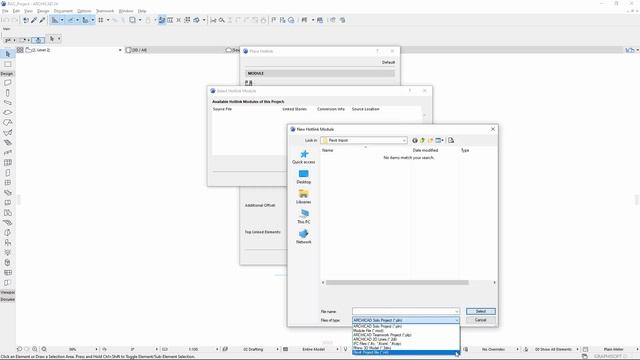Click Default button in Place Hotlink dialog
Image resolution: width=640 pixels, height=360 pixels.
pyautogui.click(x=388, y=62)
